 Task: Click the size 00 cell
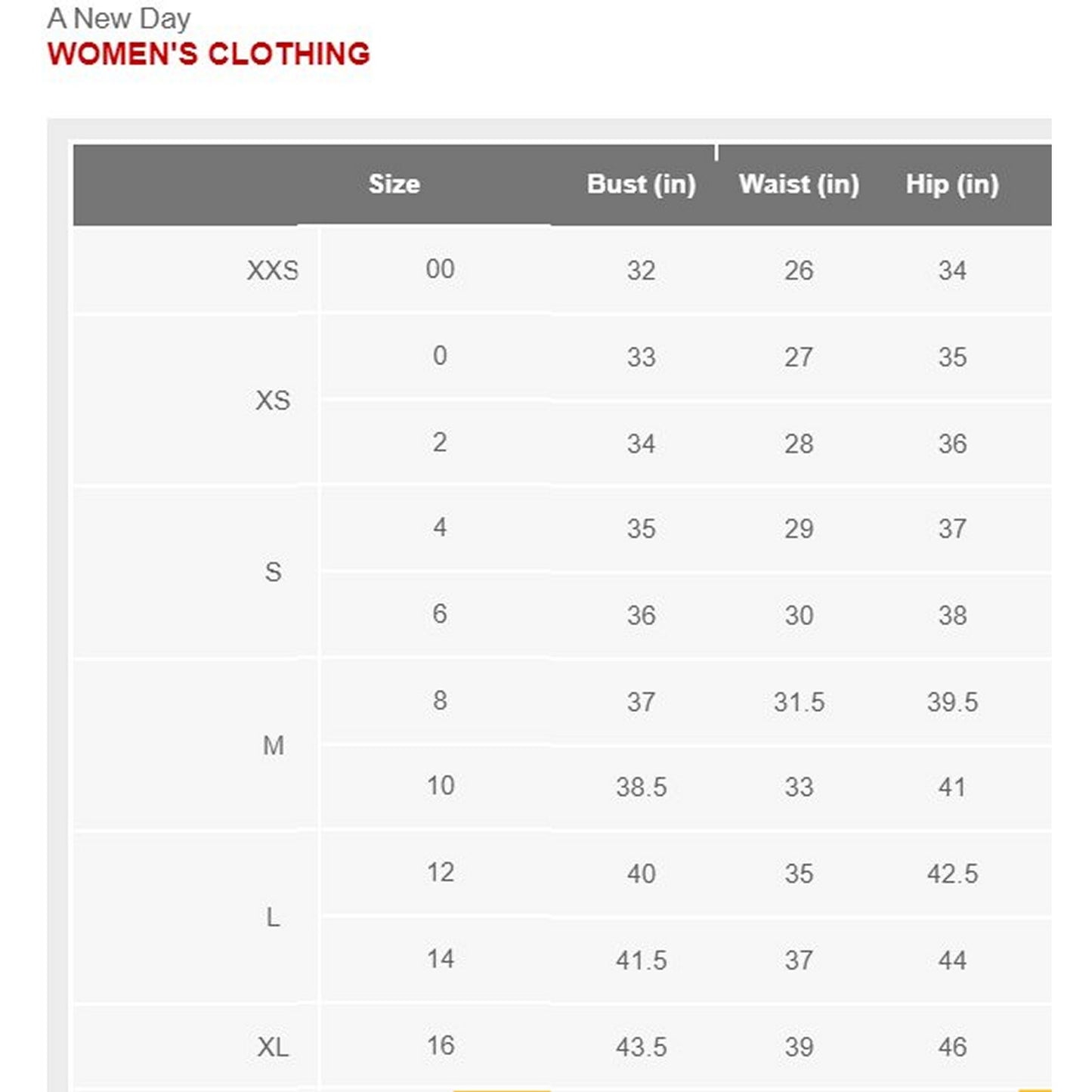pos(440,269)
